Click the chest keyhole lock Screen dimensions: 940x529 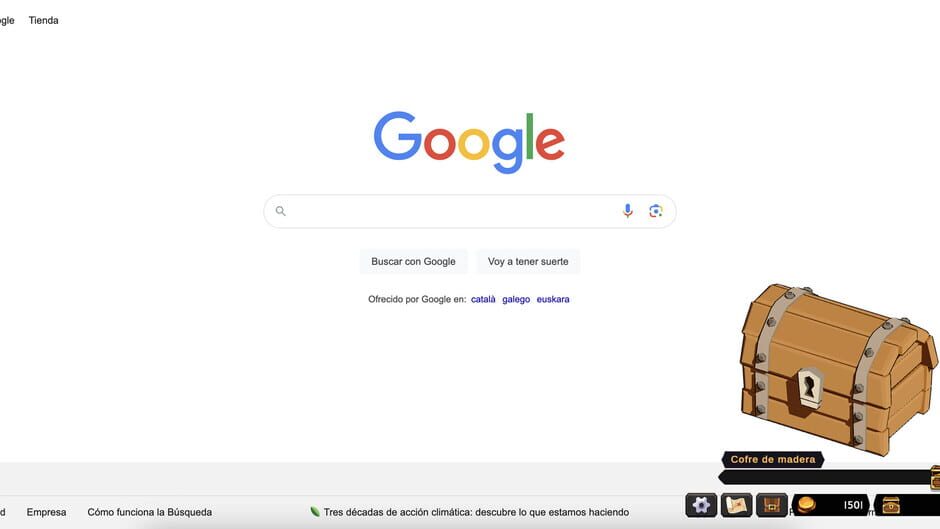tap(809, 387)
